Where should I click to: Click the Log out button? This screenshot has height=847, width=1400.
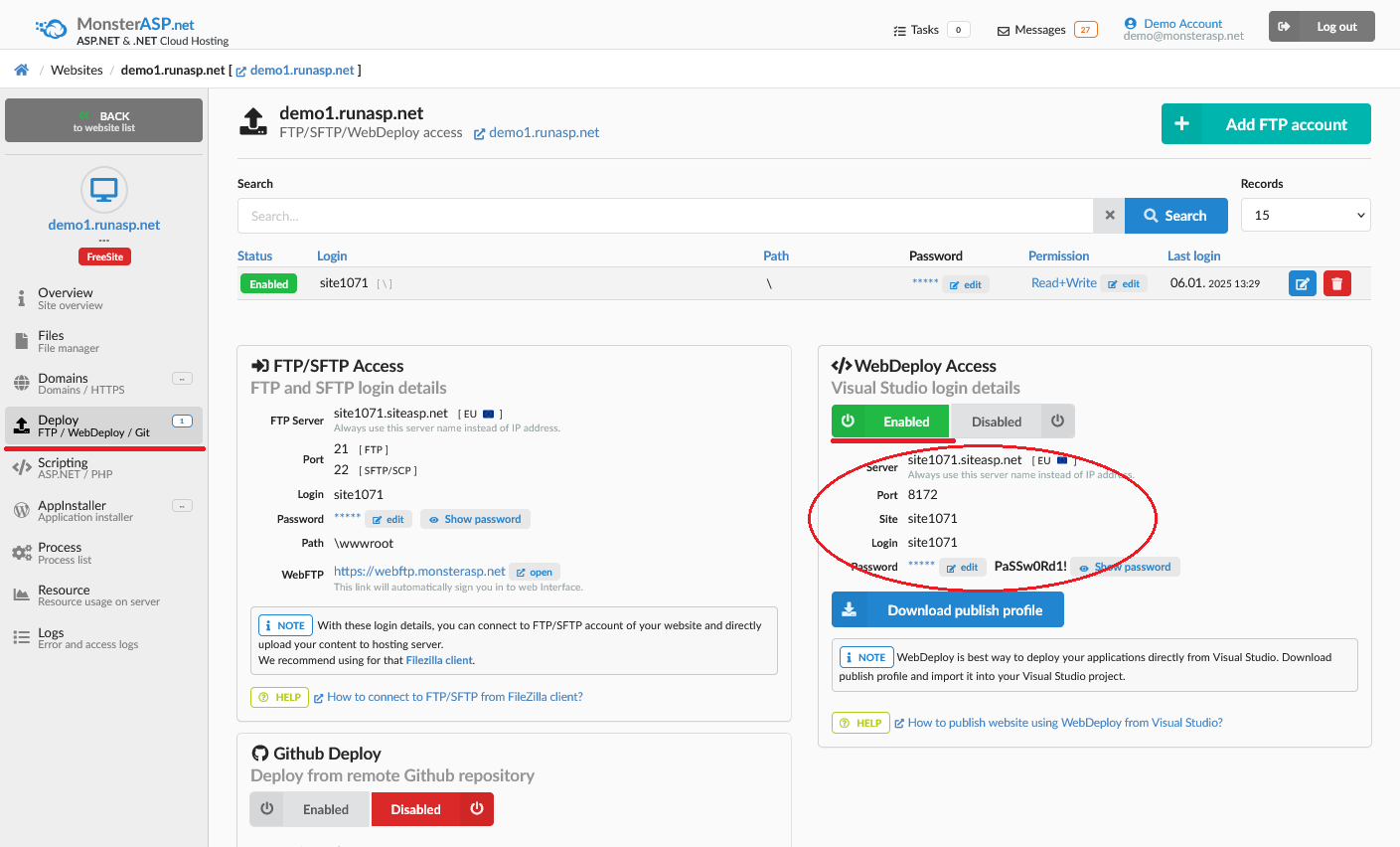click(1322, 27)
